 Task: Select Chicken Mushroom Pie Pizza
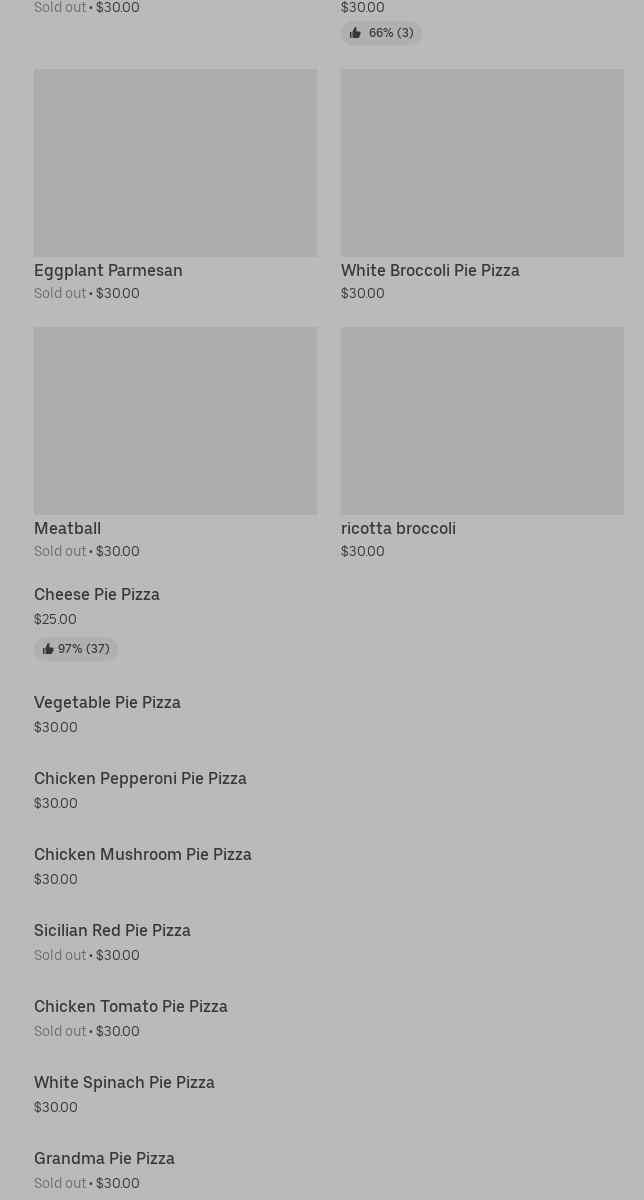pos(142,854)
